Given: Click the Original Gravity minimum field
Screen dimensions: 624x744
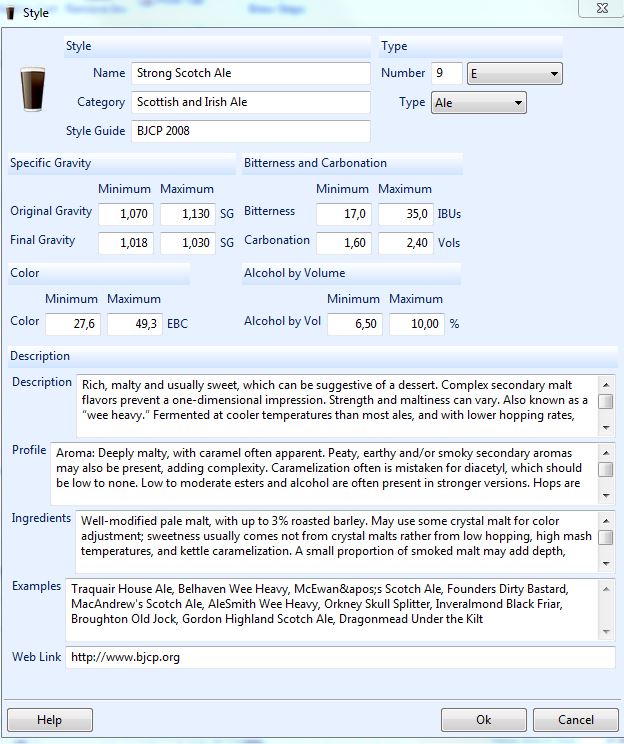Looking at the screenshot, I should 126,214.
